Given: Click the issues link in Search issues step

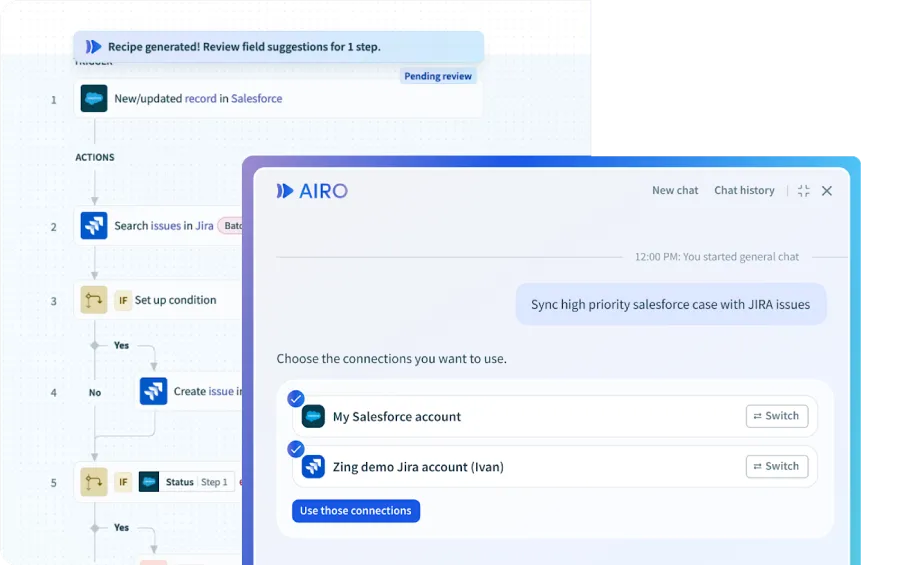Looking at the screenshot, I should [x=165, y=226].
